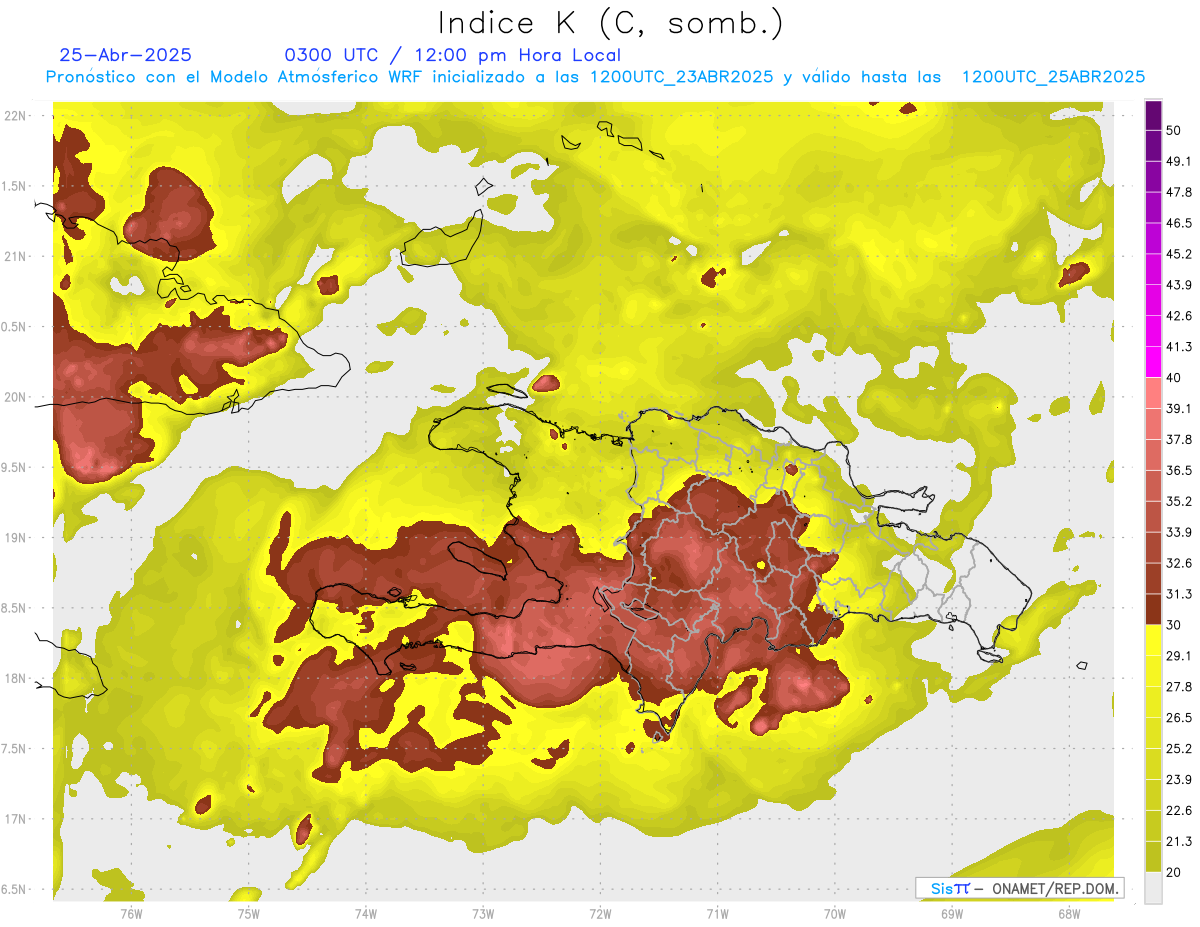
Task: Click the '19N' latitude label
Action: click(x=15, y=537)
